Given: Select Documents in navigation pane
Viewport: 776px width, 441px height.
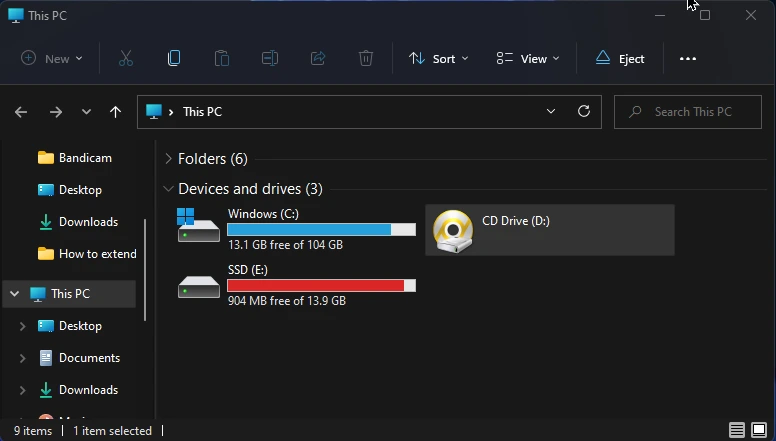Looking at the screenshot, I should 79,358.
